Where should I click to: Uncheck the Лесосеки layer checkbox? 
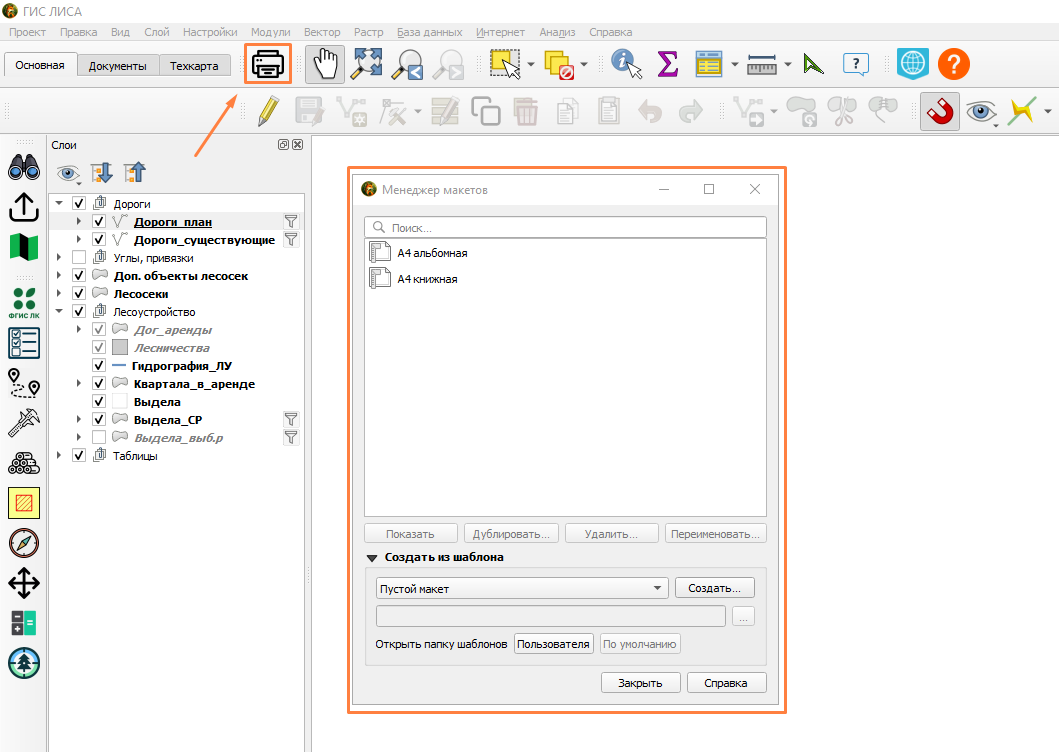point(79,293)
